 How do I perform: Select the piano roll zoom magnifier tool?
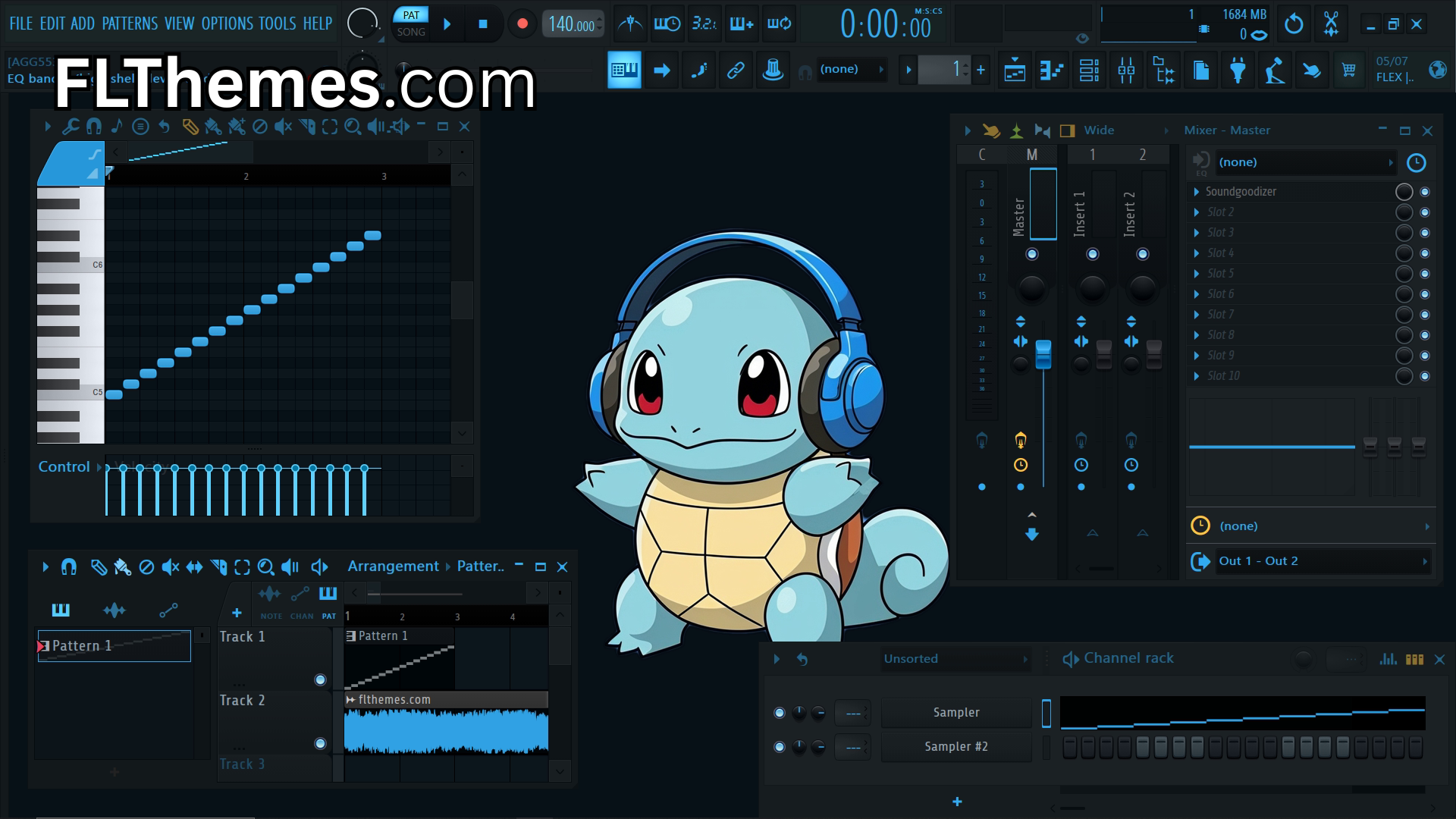coord(352,127)
